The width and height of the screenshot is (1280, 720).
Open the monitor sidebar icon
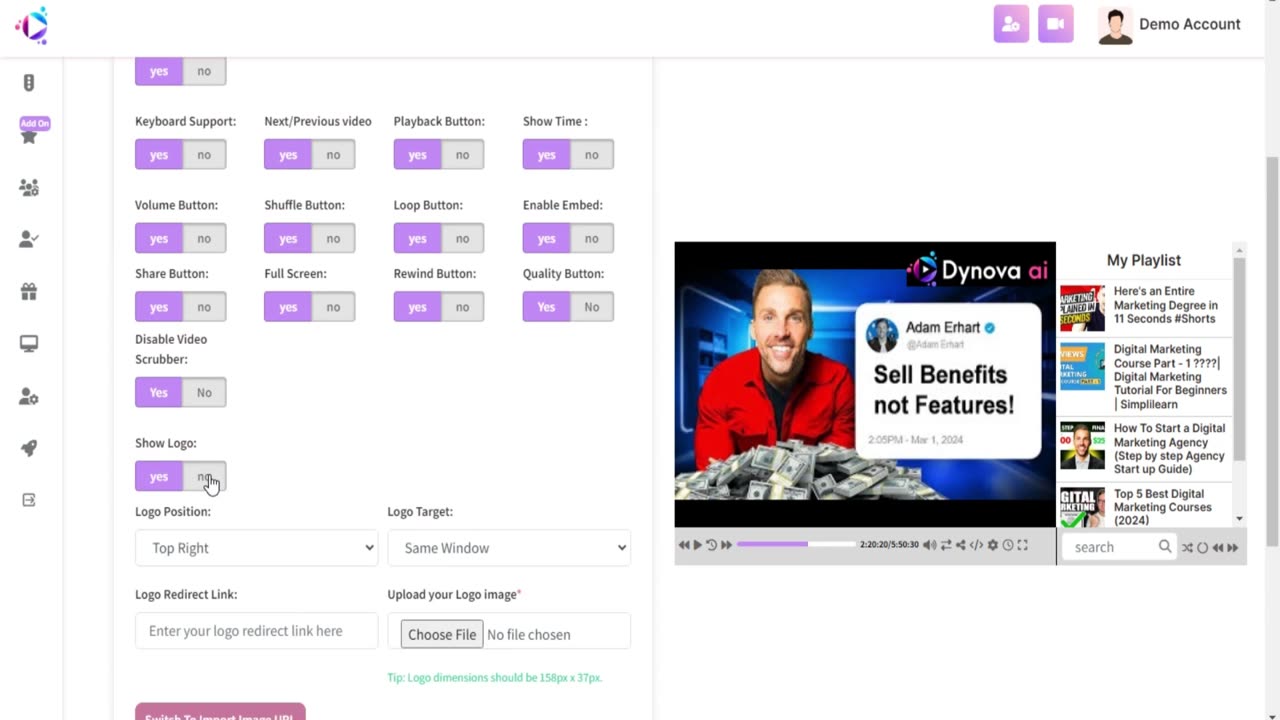pos(29,344)
